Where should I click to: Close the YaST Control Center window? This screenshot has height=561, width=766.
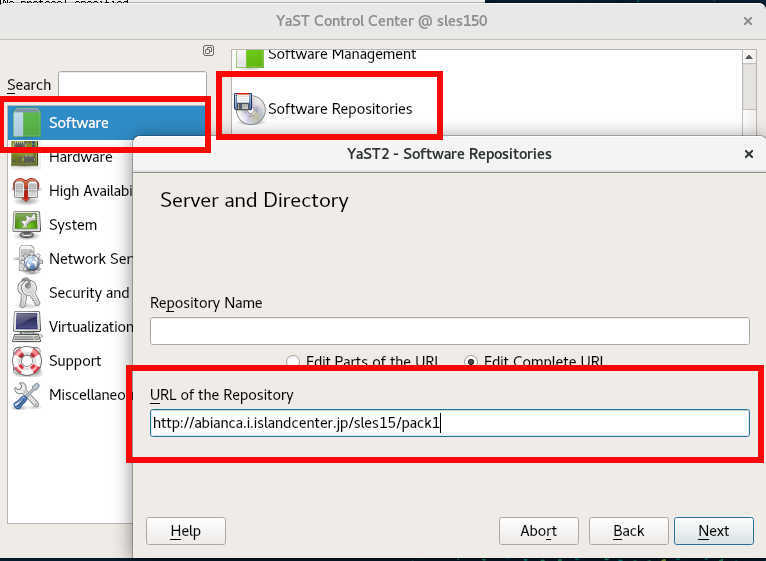(747, 21)
